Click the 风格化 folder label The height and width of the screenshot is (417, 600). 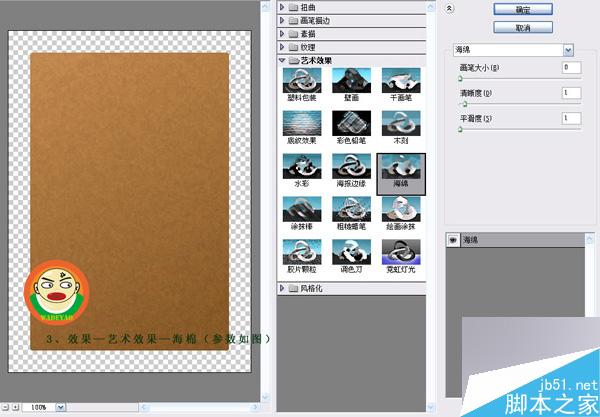(x=311, y=288)
